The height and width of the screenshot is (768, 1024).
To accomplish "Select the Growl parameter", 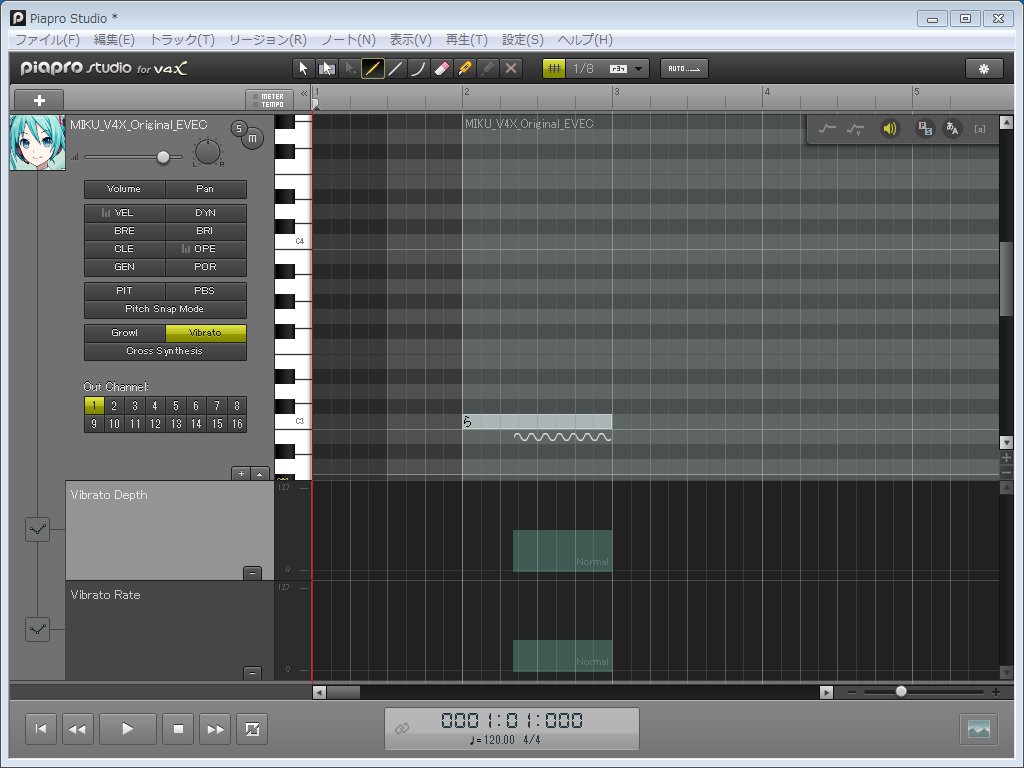I will click(124, 333).
